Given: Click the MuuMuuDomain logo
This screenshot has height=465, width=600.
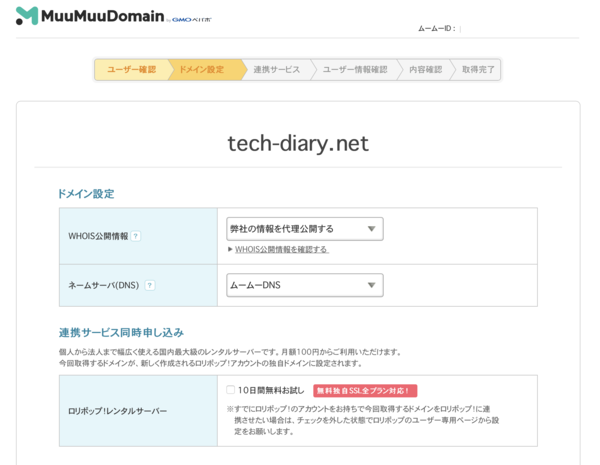Looking at the screenshot, I should coord(90,16).
